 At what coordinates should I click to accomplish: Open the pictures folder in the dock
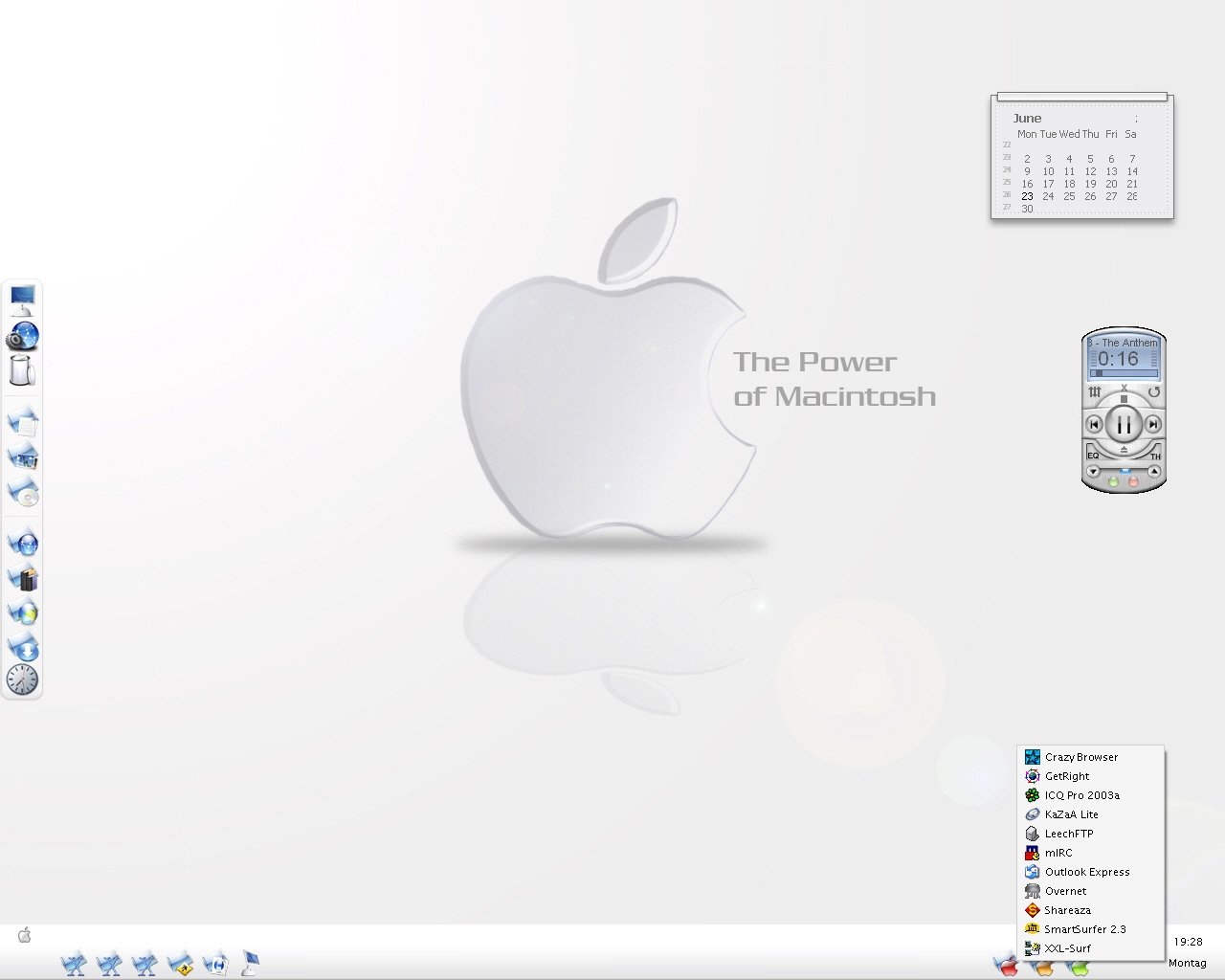(x=23, y=457)
